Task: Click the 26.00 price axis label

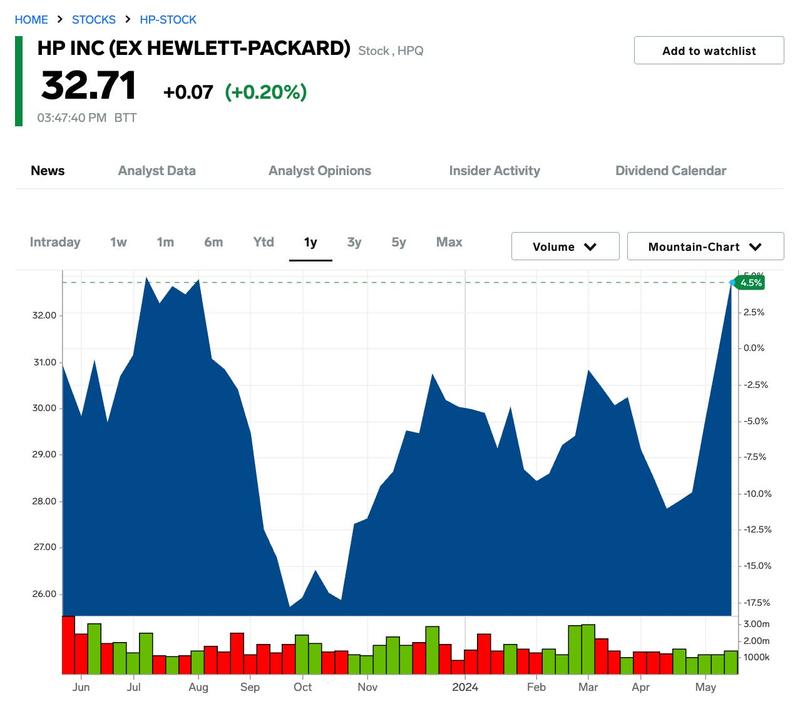Action: pos(44,594)
